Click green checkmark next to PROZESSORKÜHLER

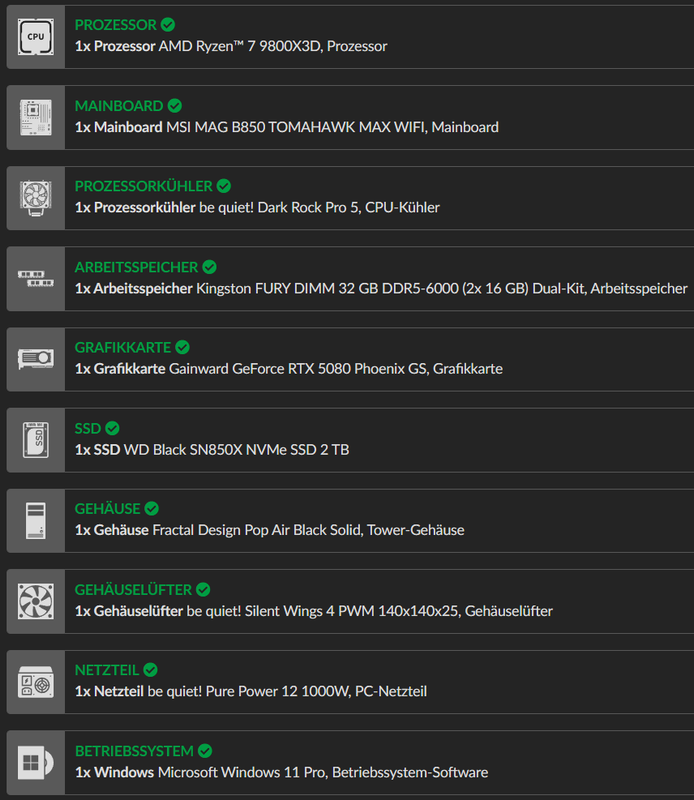click(224, 186)
